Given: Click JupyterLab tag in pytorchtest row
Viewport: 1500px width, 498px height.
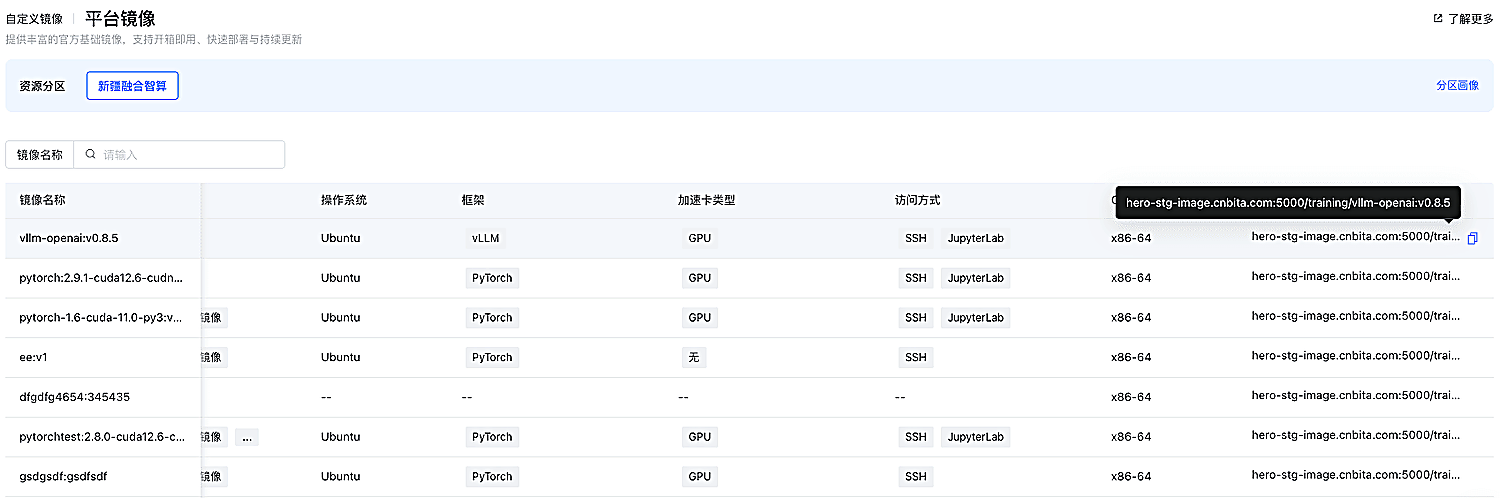Looking at the screenshot, I should pyautogui.click(x=976, y=437).
